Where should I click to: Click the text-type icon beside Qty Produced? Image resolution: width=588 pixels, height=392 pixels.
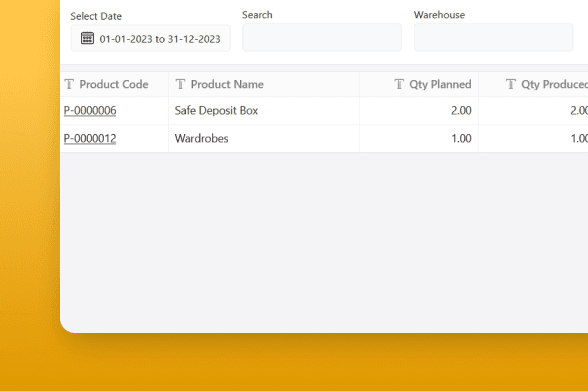pyautogui.click(x=511, y=84)
